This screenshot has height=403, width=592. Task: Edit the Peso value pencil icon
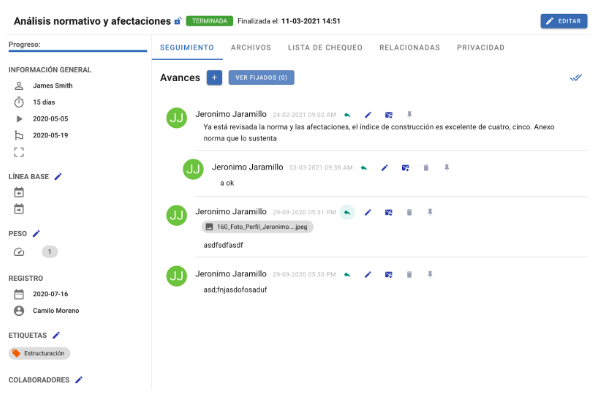click(x=36, y=233)
